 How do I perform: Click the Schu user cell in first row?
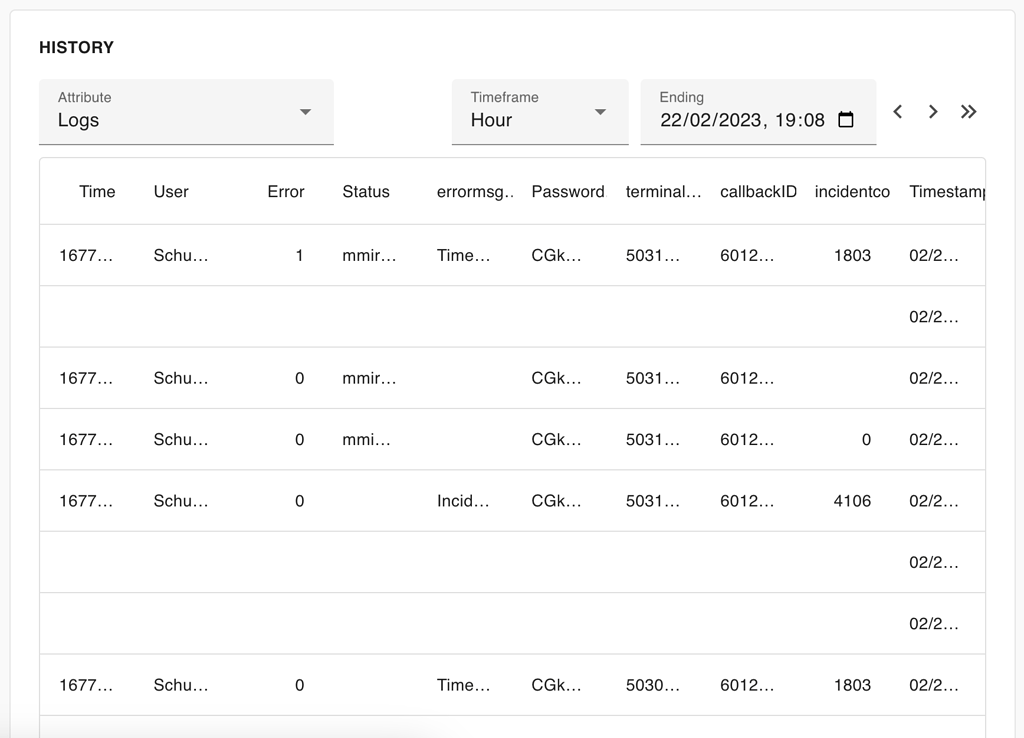(180, 255)
